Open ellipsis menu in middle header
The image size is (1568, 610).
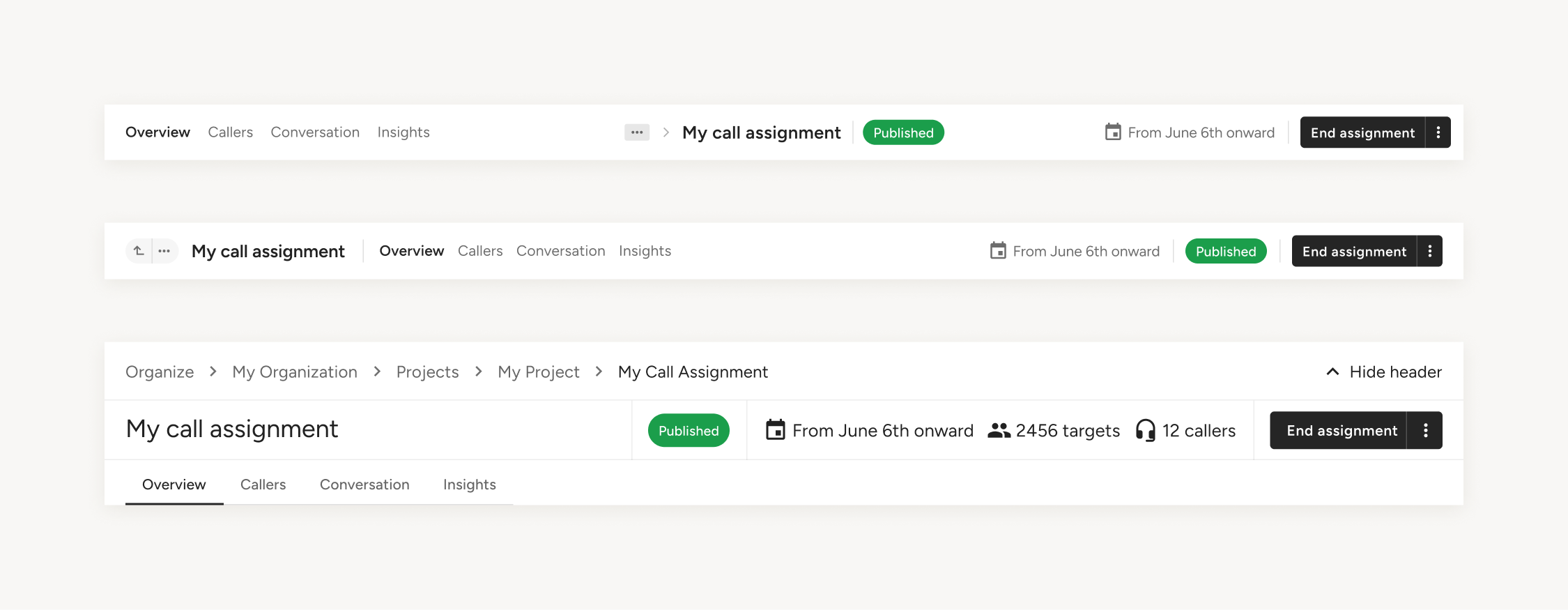tap(164, 251)
